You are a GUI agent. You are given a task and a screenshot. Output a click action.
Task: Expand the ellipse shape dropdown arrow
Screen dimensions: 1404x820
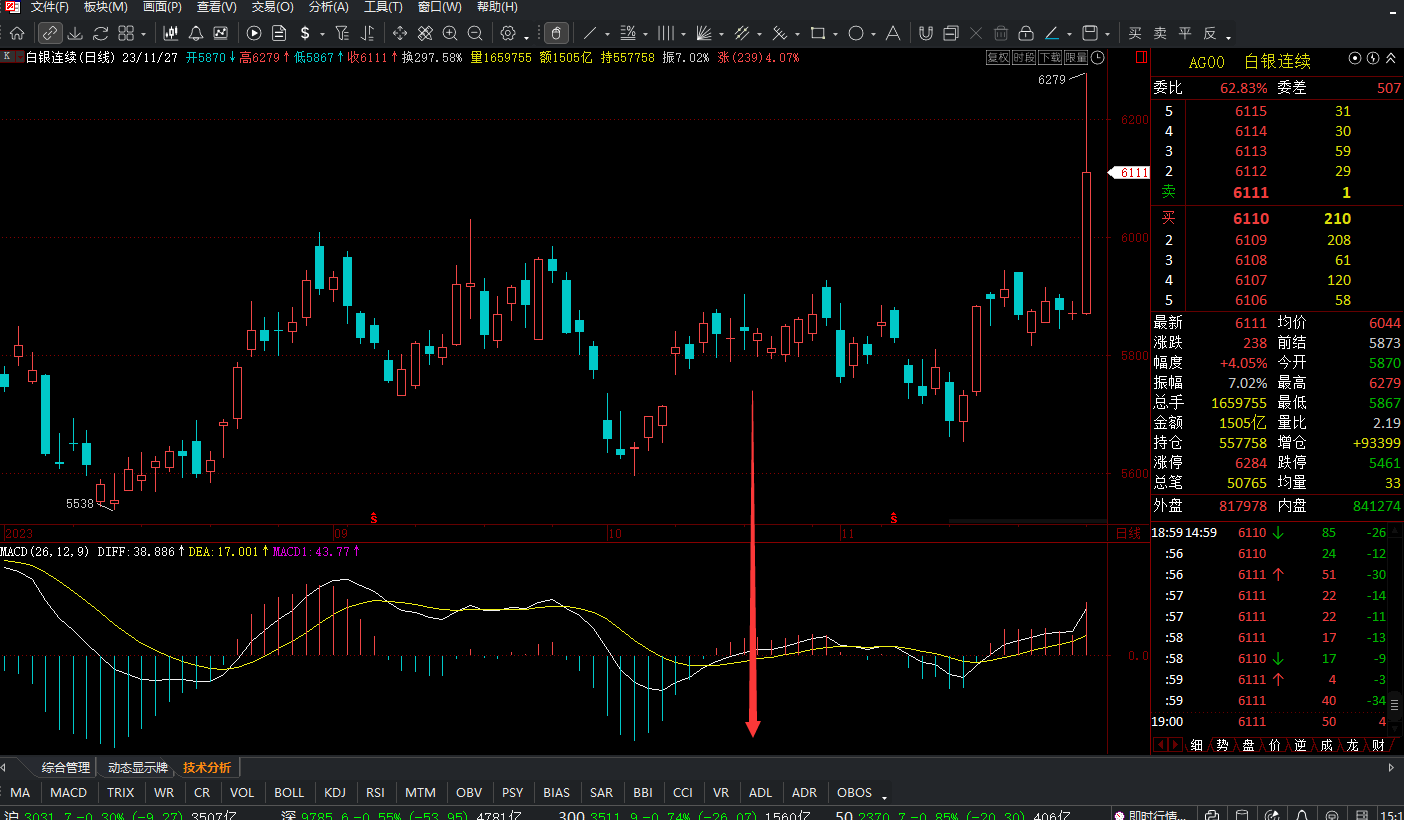(x=873, y=35)
